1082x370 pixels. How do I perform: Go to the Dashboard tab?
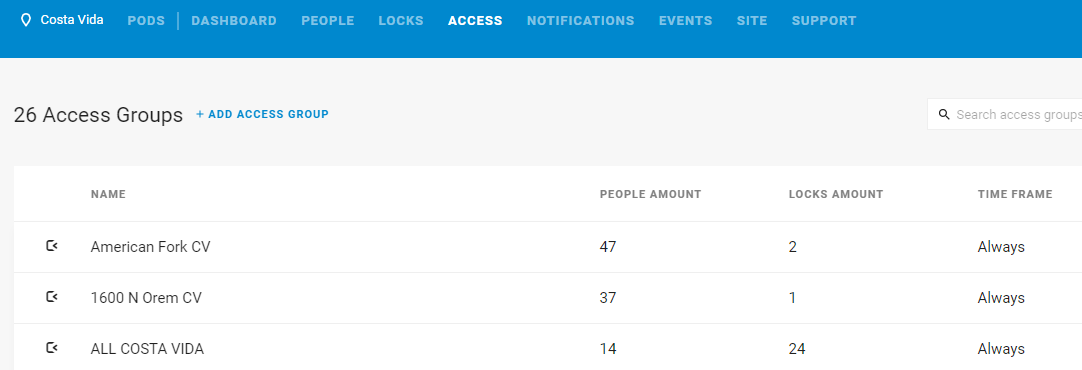tap(234, 21)
